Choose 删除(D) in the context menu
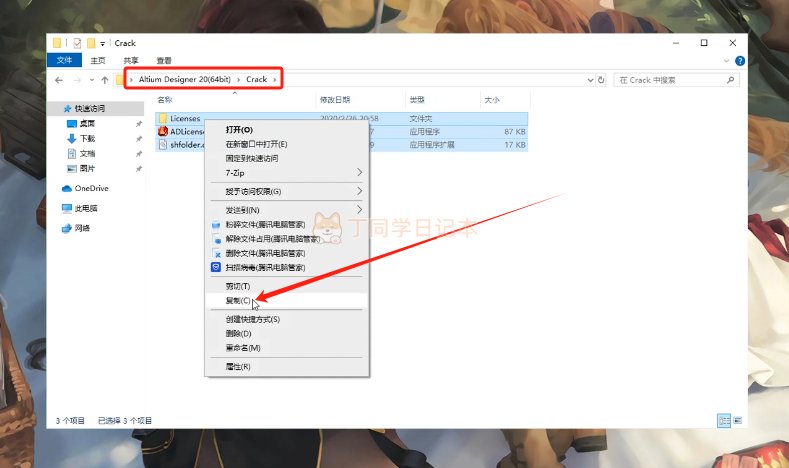789x468 pixels. (x=287, y=333)
